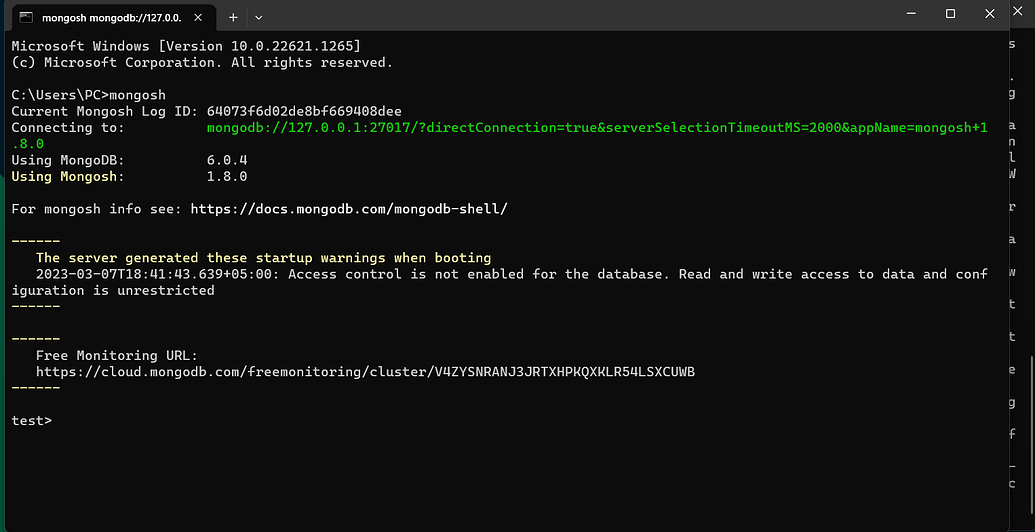Viewport: 1035px width, 532px height.
Task: Click the yellow startup warnings heading
Action: coord(263,258)
